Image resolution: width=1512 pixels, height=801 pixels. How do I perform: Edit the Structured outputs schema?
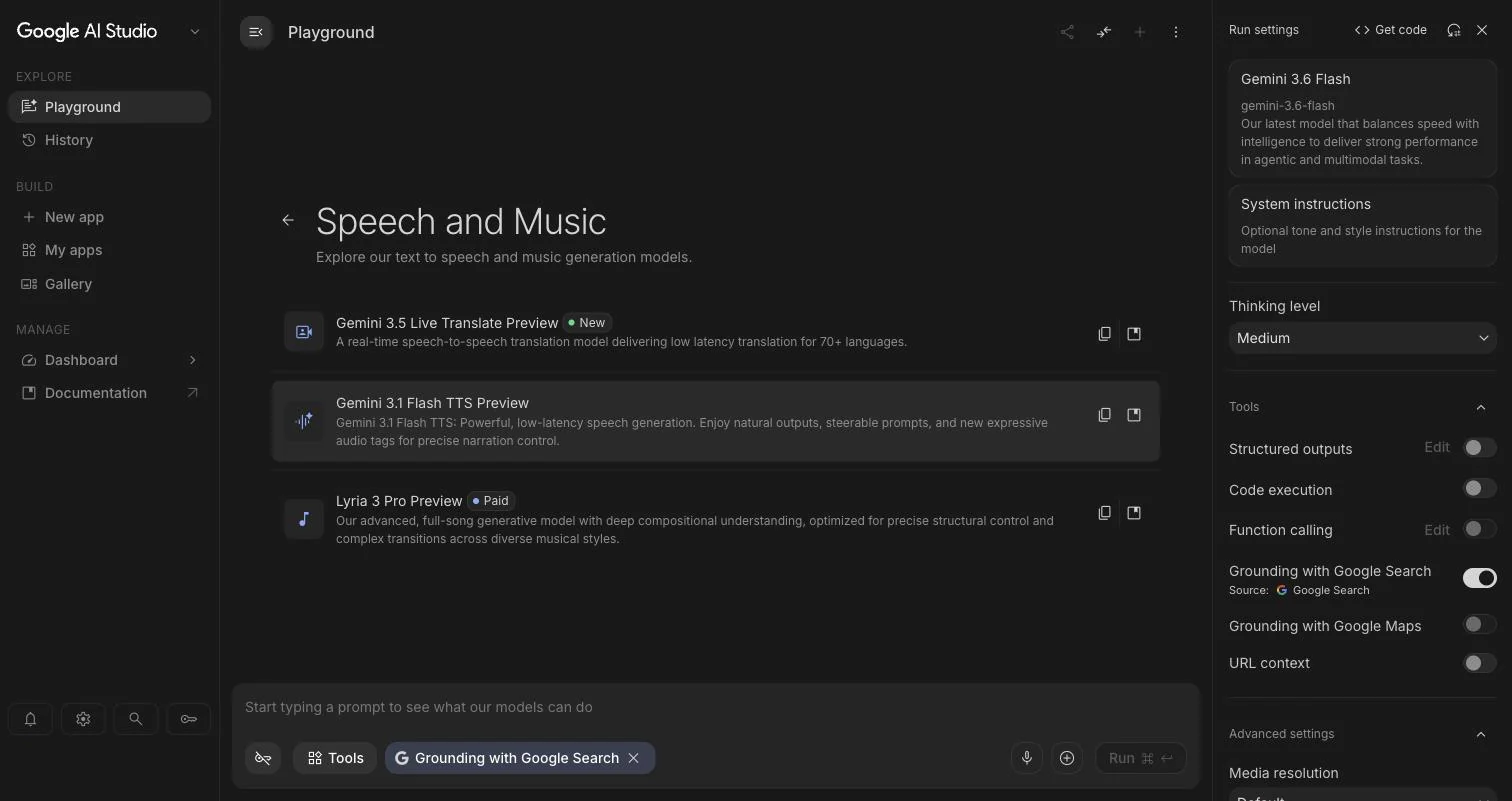pos(1437,448)
